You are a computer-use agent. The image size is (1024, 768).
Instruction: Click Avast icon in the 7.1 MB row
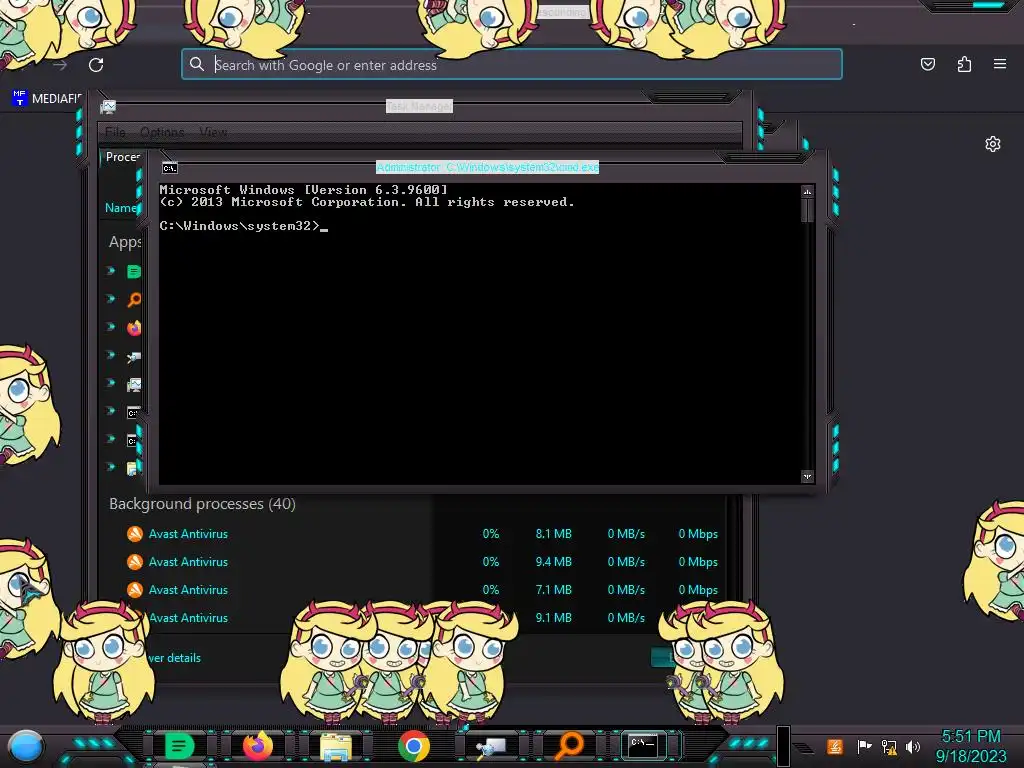pyautogui.click(x=135, y=590)
